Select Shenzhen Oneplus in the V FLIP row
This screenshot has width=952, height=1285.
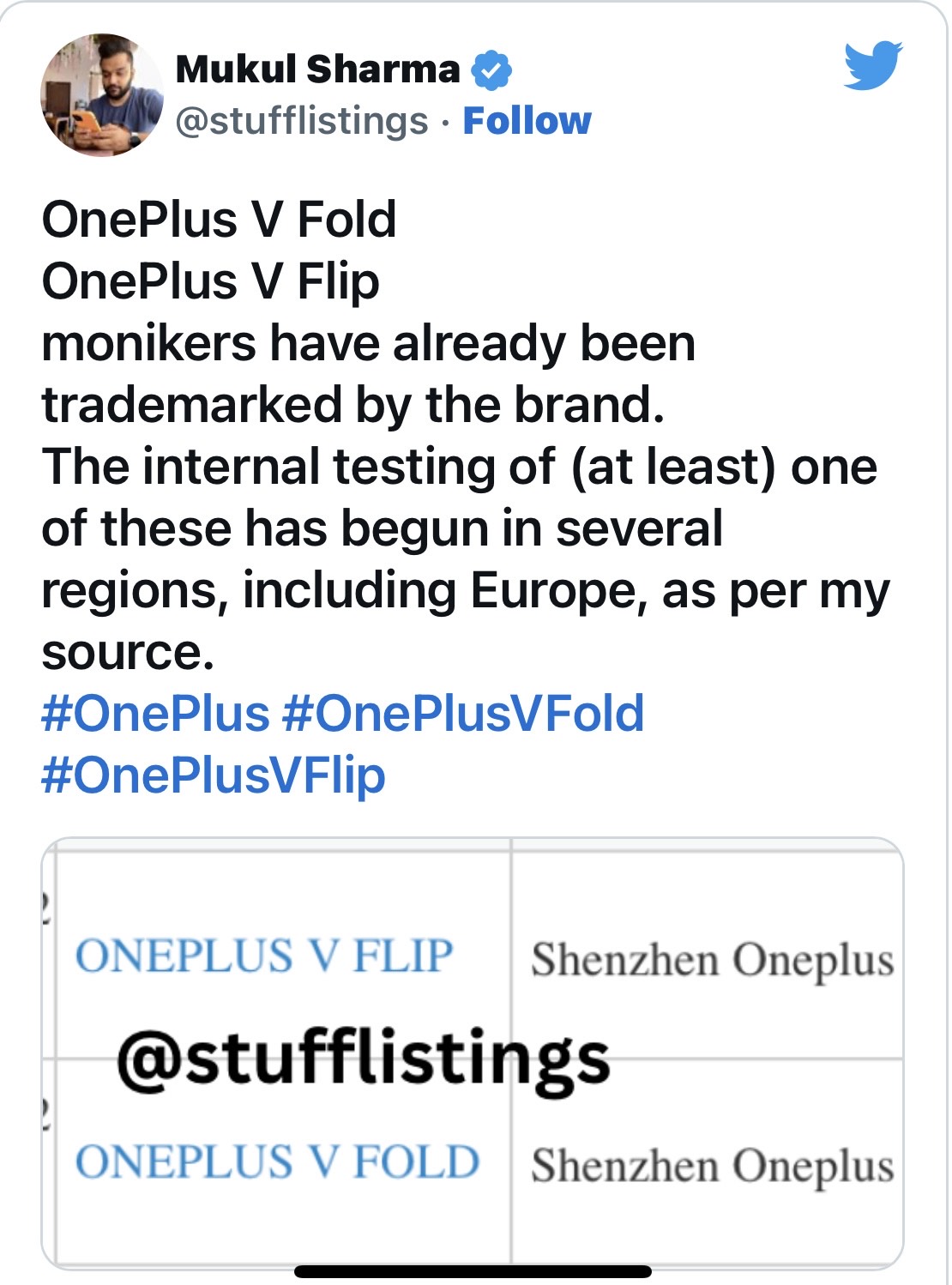point(712,960)
